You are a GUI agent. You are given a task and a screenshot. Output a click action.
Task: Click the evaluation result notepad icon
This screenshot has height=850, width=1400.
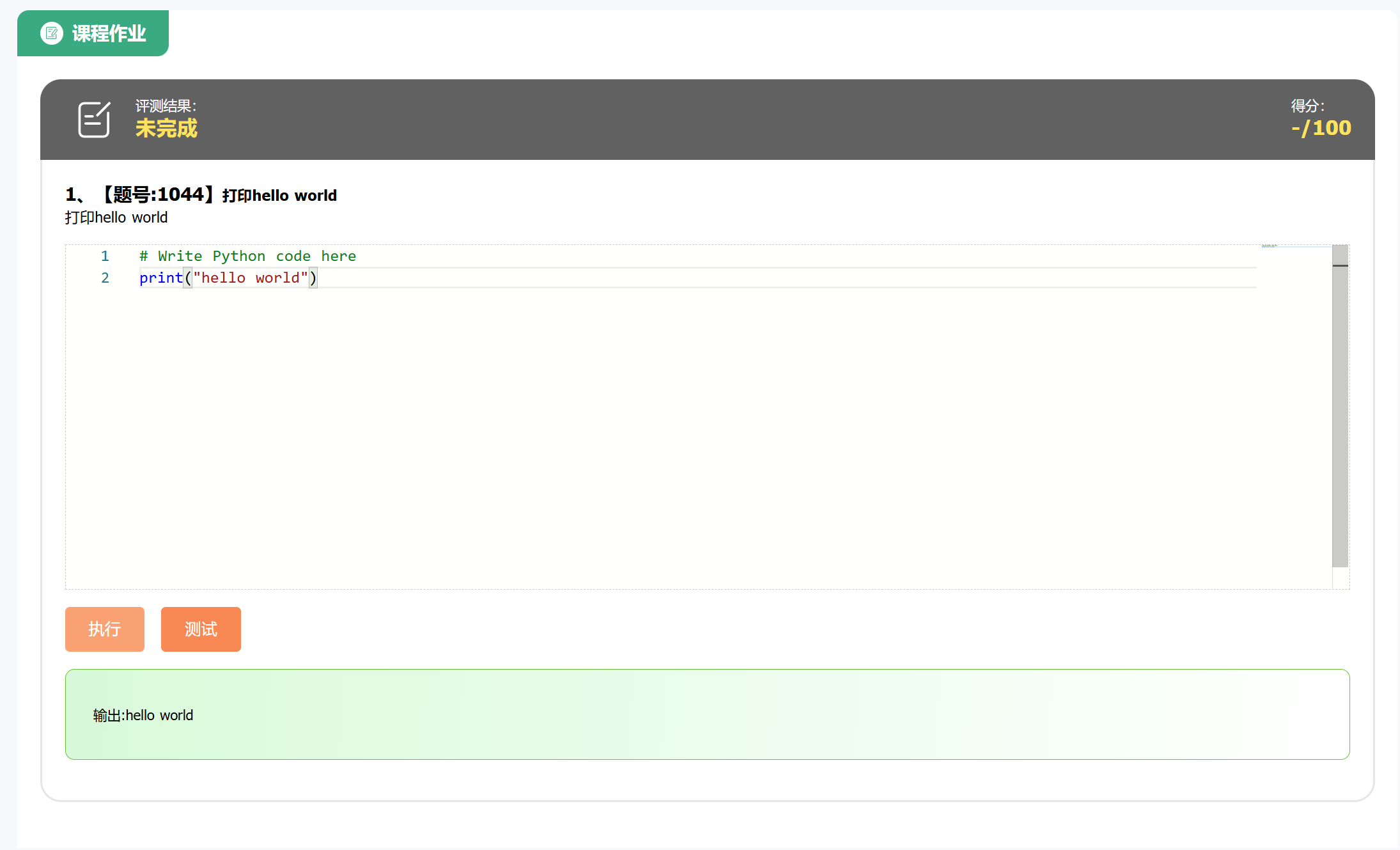94,120
